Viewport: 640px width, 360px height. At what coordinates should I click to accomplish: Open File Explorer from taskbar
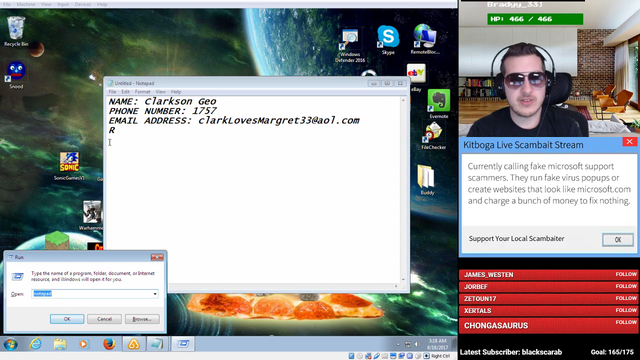[x=60, y=344]
